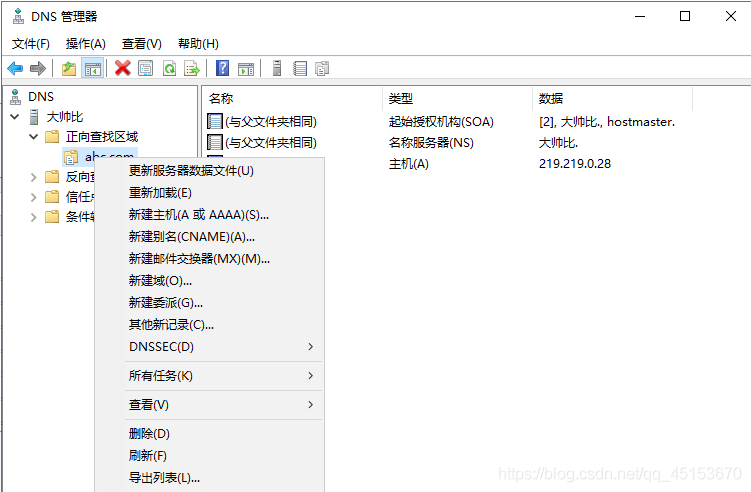Open the 帮助(H) menu
This screenshot has height=492, width=751.
[x=198, y=44]
